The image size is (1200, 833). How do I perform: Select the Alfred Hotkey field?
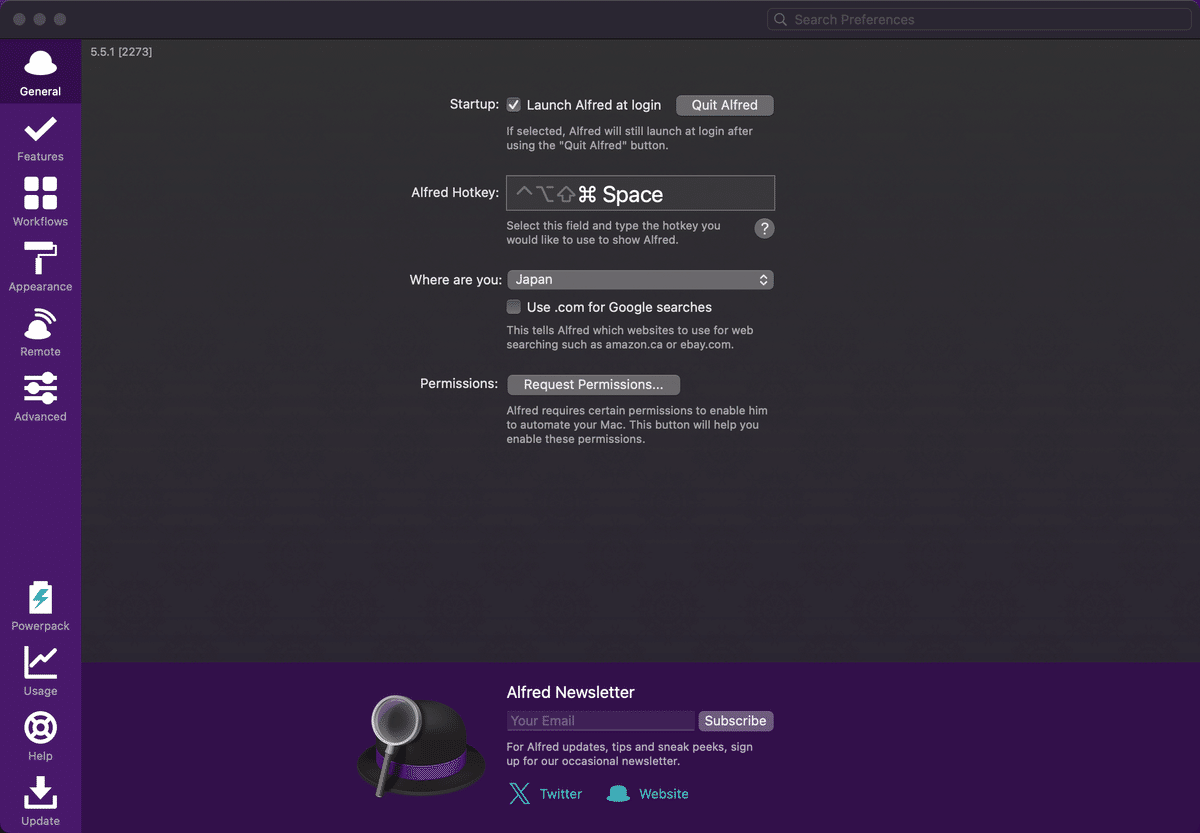coord(640,193)
